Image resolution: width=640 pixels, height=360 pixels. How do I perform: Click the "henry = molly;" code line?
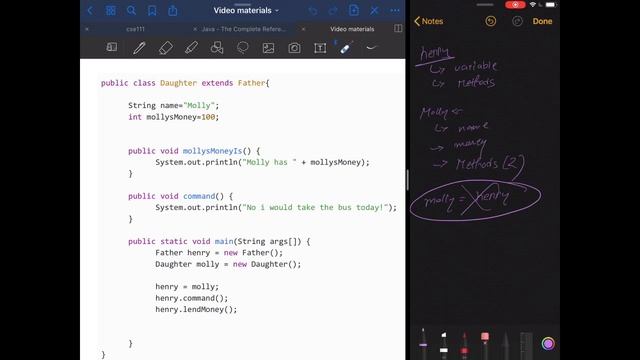tap(187, 287)
